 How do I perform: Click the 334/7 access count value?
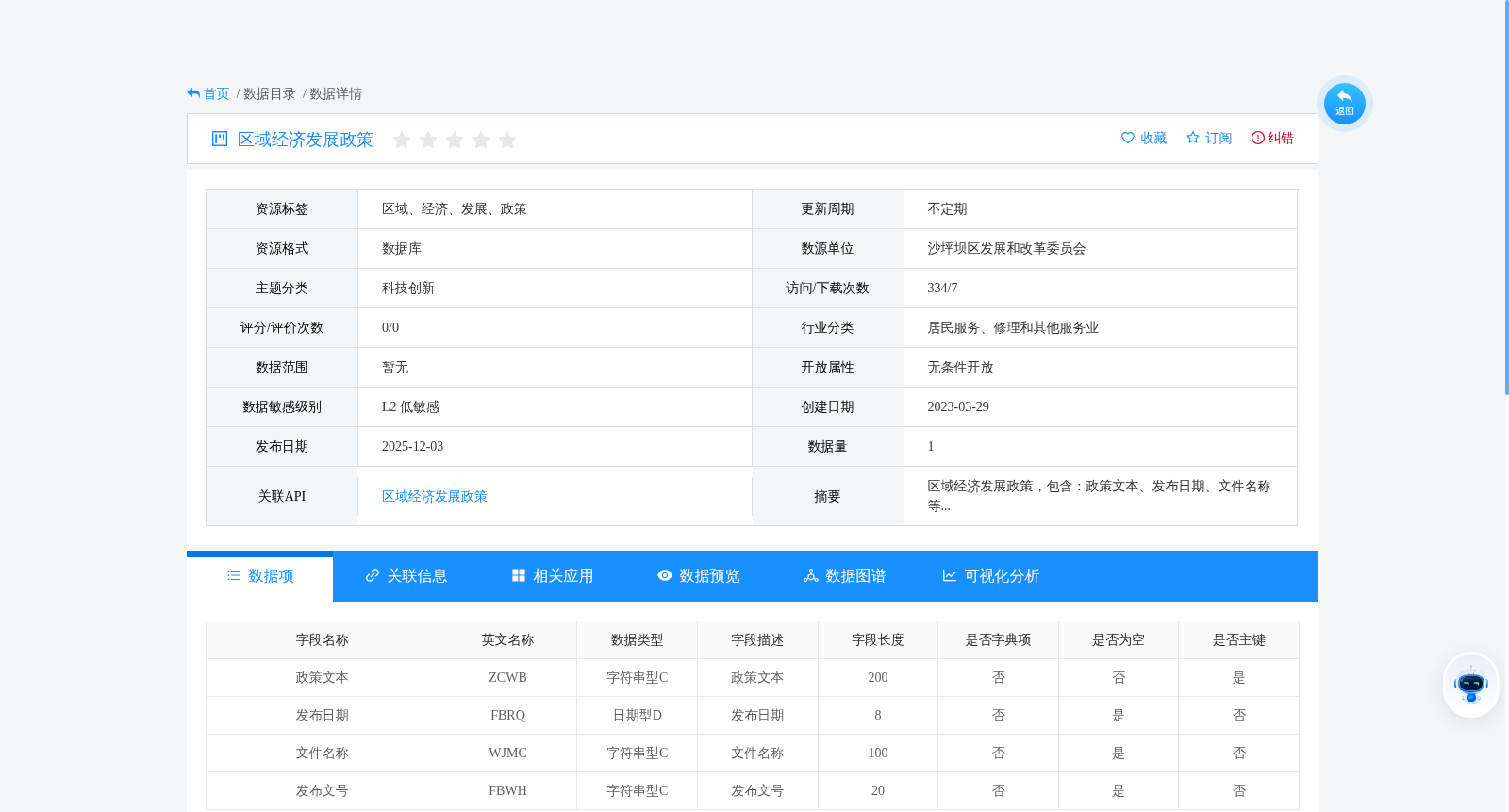coord(942,289)
